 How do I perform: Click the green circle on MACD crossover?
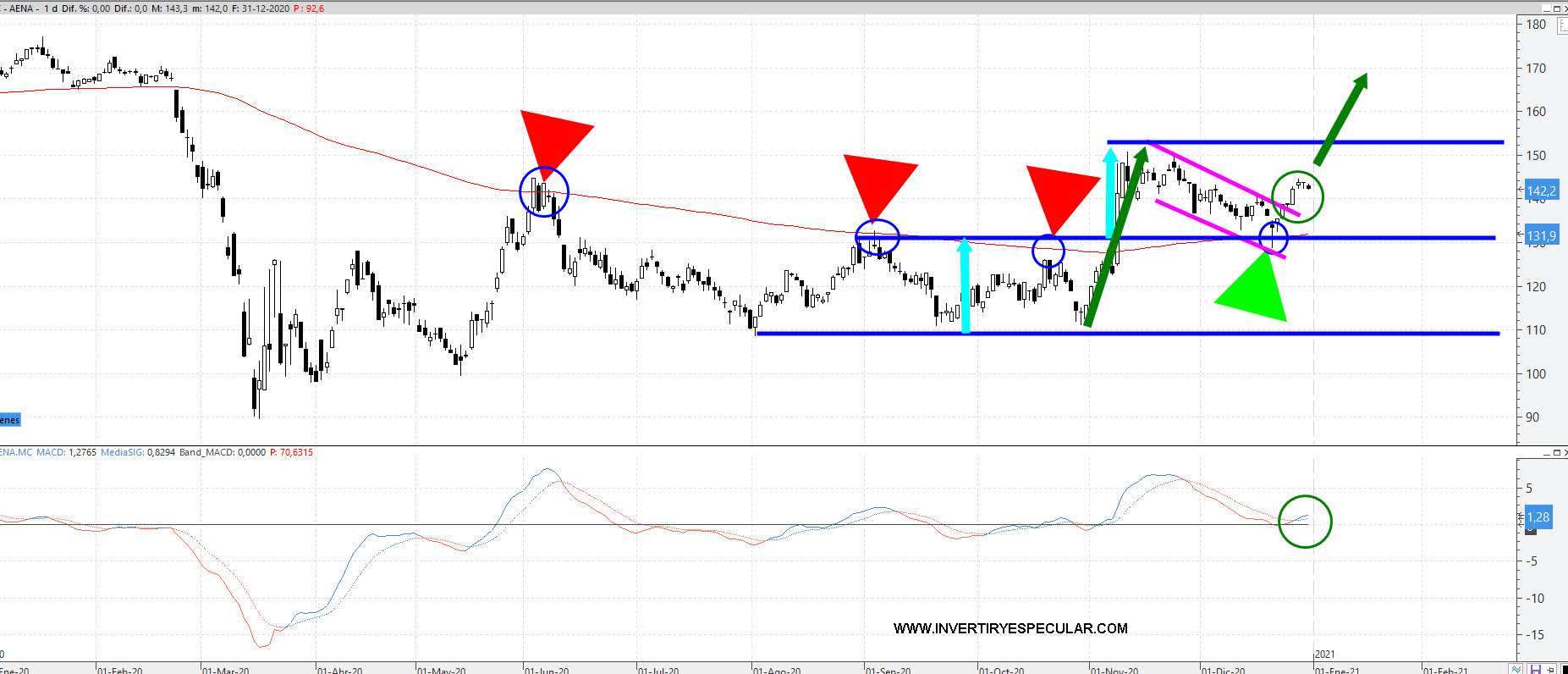click(x=1305, y=522)
